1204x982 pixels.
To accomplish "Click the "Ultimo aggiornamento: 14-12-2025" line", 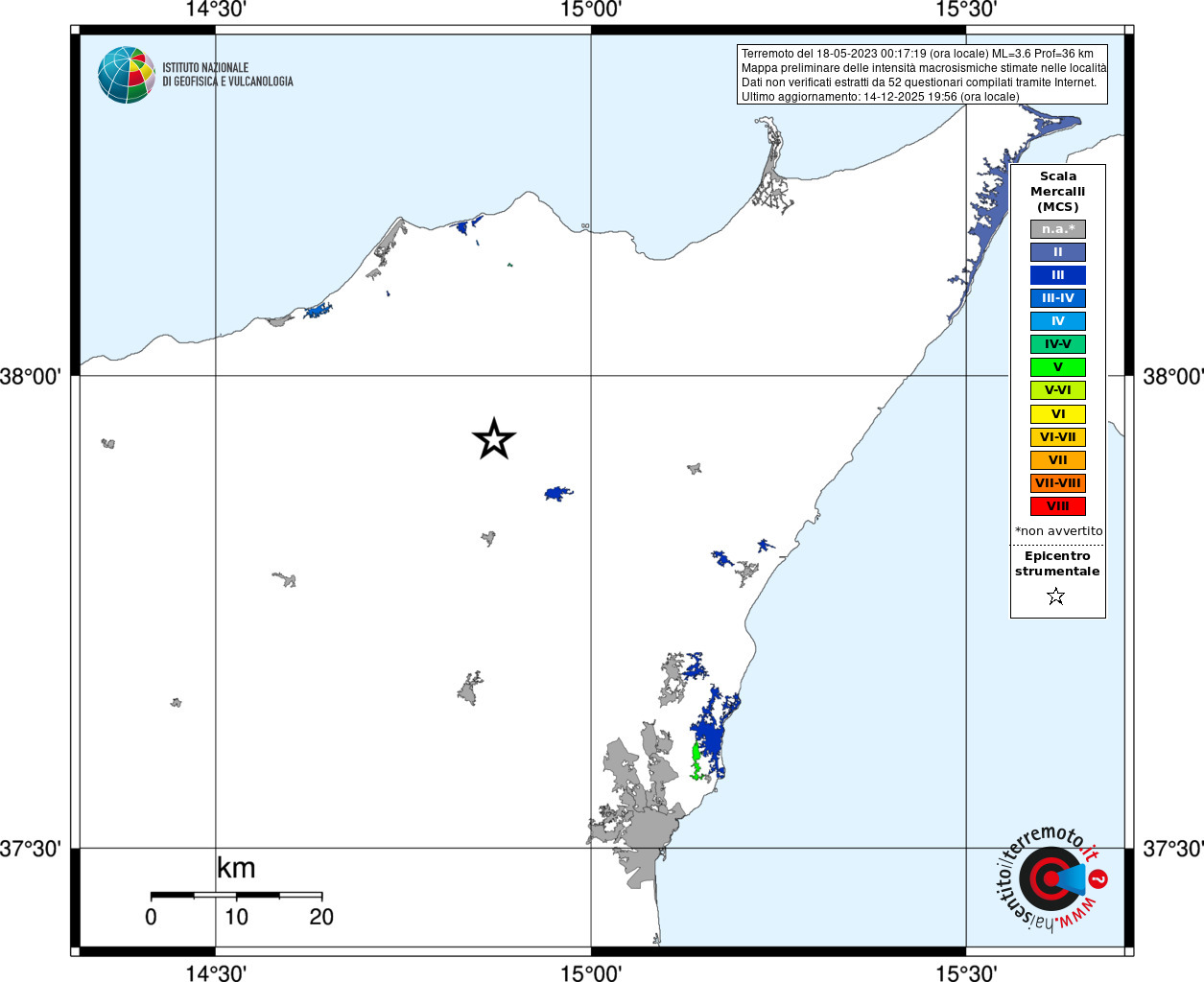I will (880, 97).
